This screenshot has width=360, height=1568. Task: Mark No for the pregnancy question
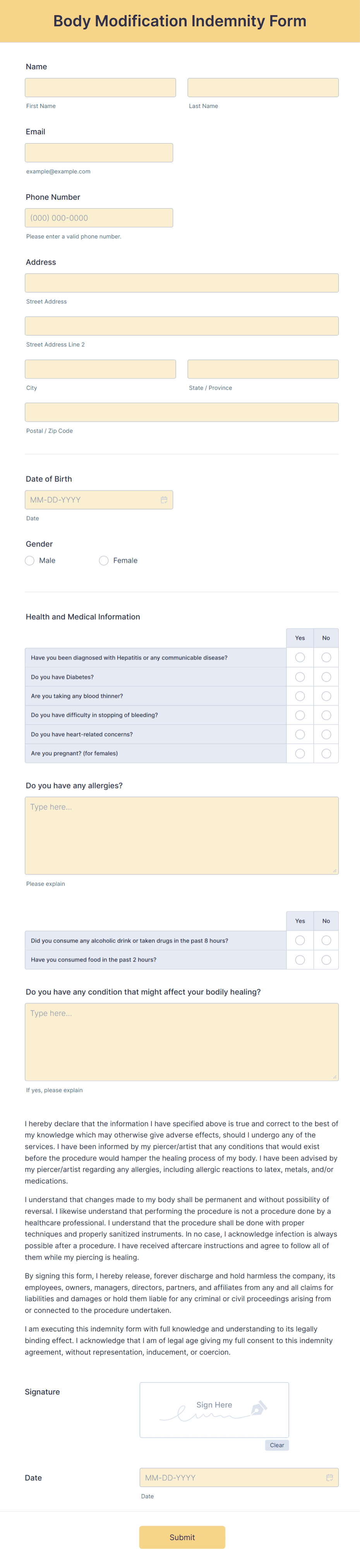tap(326, 753)
